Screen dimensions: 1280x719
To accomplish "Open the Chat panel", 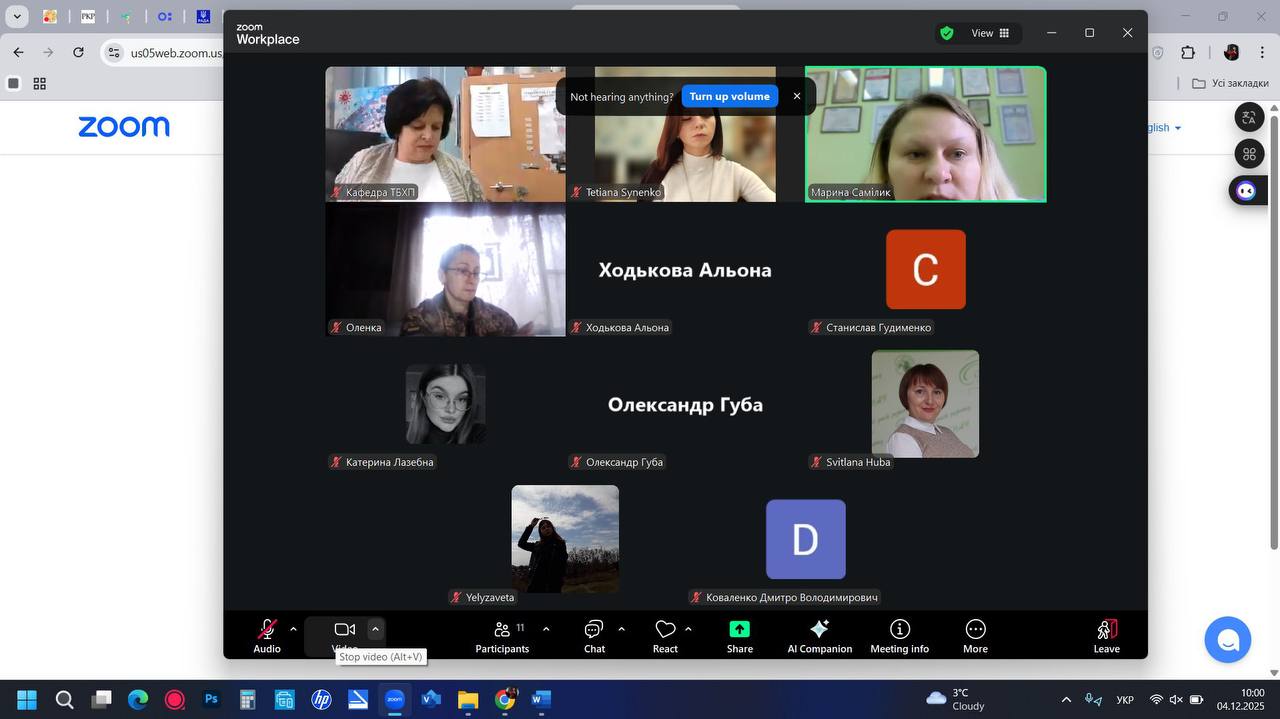I will 594,636.
